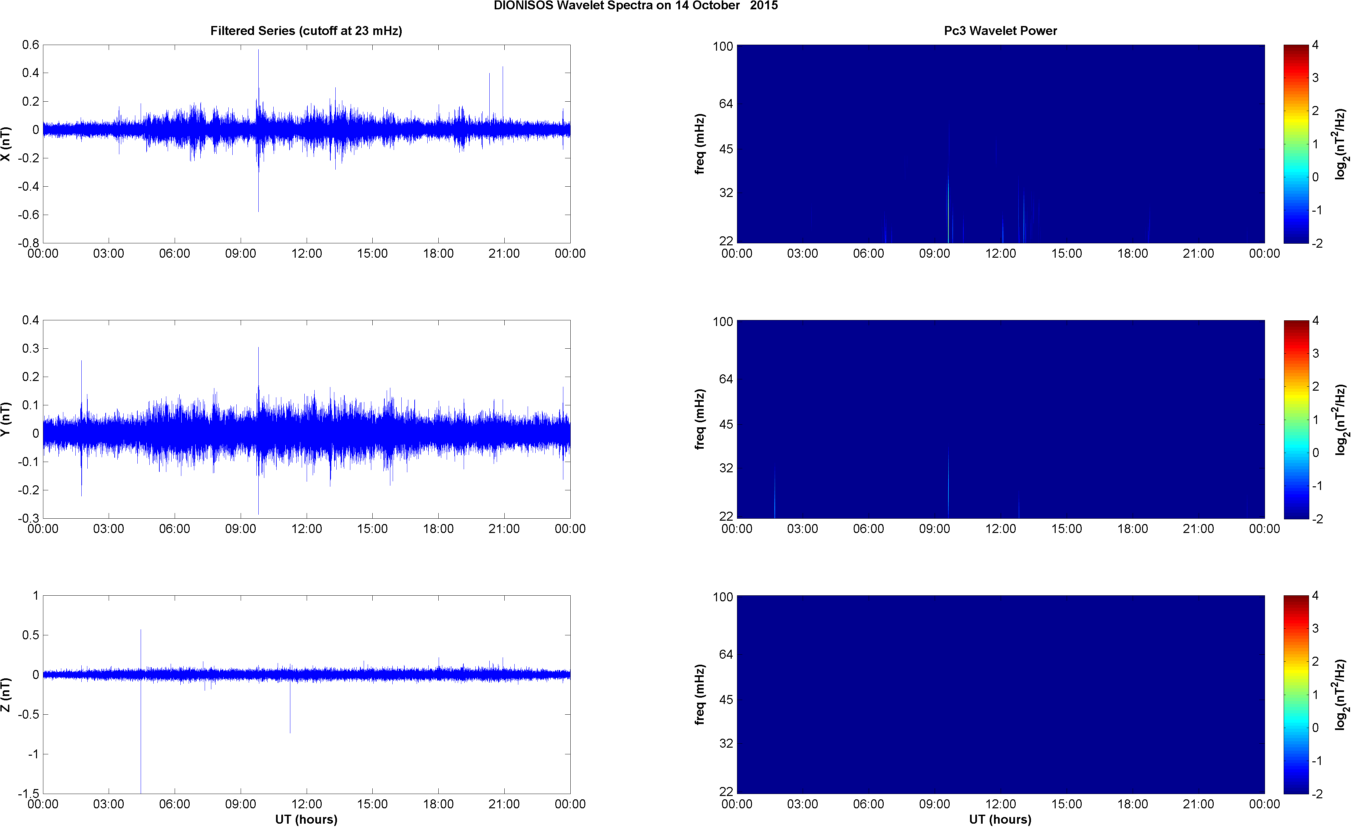This screenshot has height=827, width=1351.
Task: Click the 'Filtered Series (cutoff at 23 mHz)' heading
Action: tap(306, 31)
